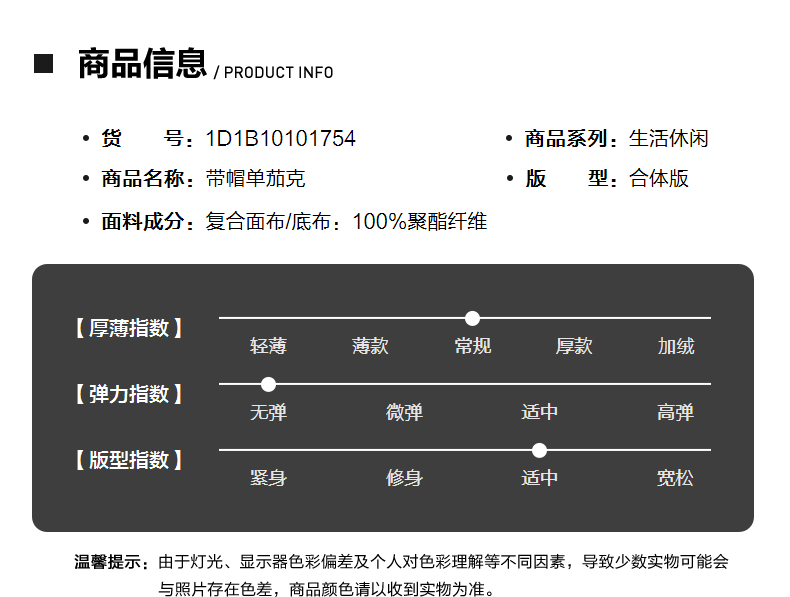This screenshot has height=597, width=790.
Task: Click the elasticity index slider knob
Action: pyautogui.click(x=269, y=384)
